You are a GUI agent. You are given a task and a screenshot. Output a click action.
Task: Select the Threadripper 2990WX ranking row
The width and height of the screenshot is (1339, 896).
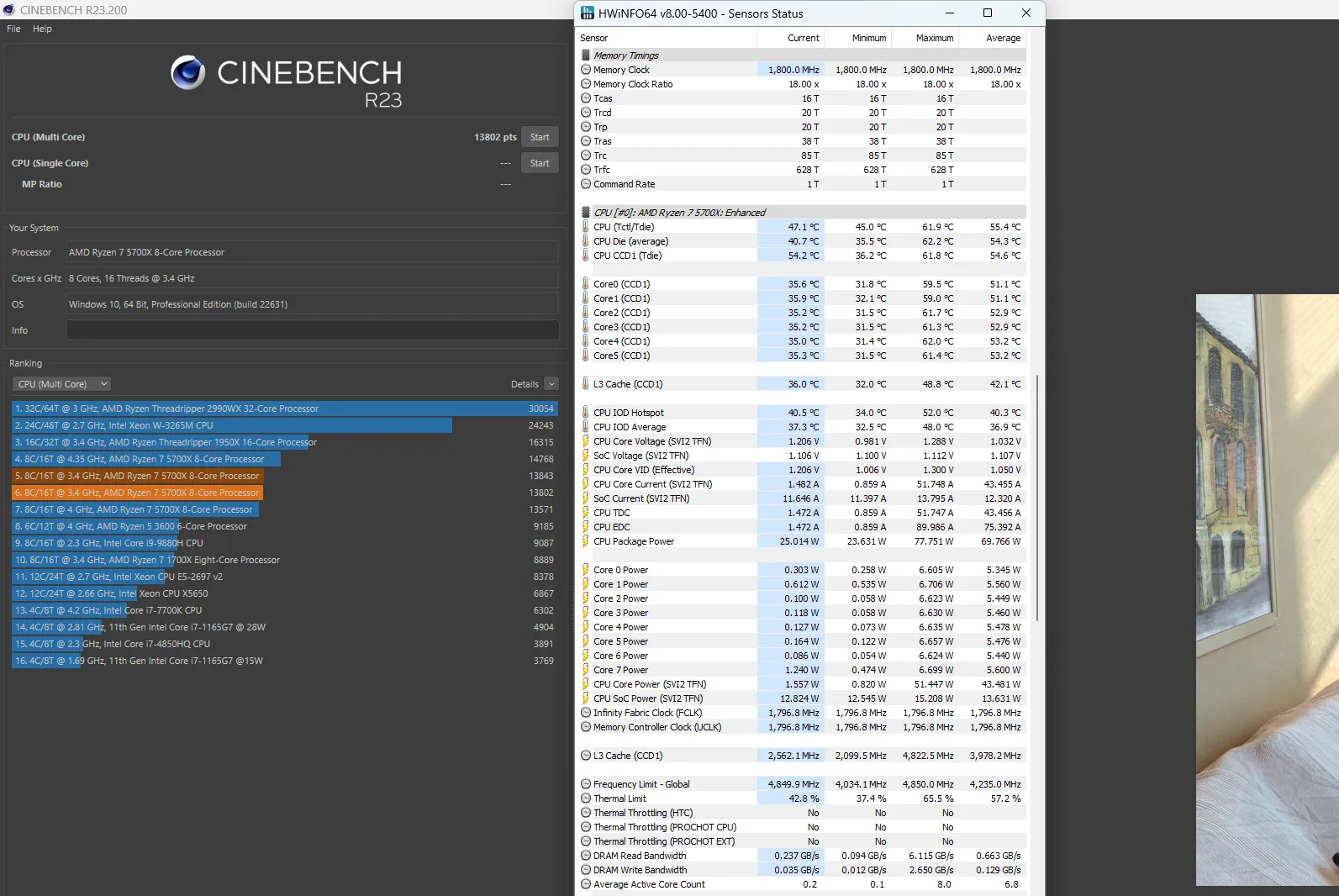click(285, 408)
